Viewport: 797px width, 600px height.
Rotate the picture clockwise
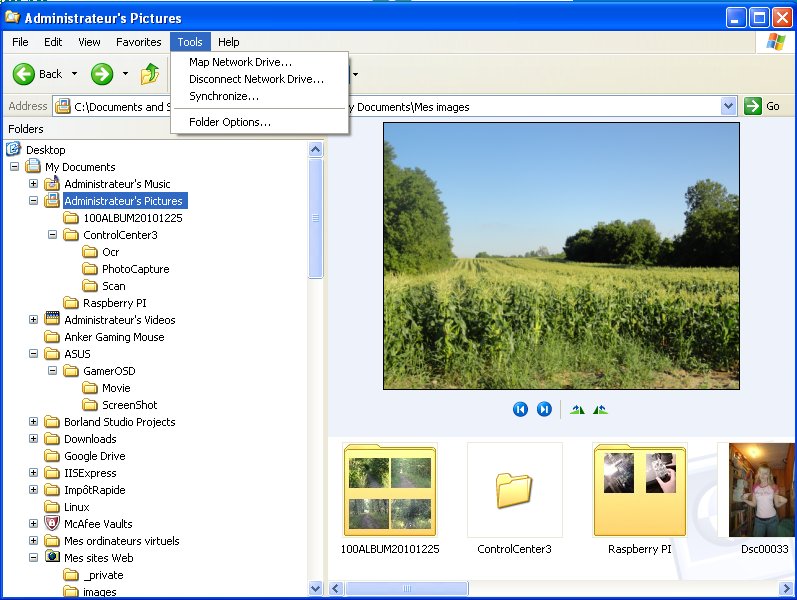click(577, 409)
